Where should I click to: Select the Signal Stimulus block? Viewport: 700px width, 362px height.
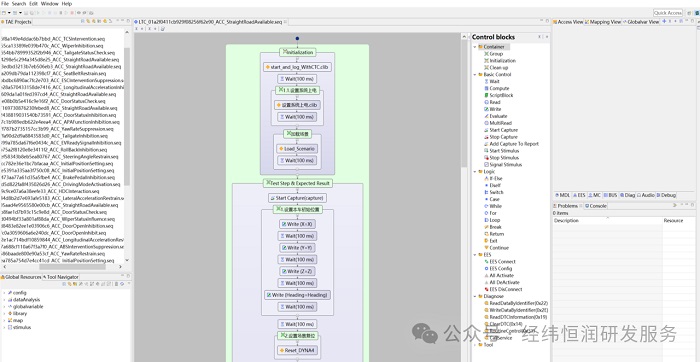click(x=505, y=165)
